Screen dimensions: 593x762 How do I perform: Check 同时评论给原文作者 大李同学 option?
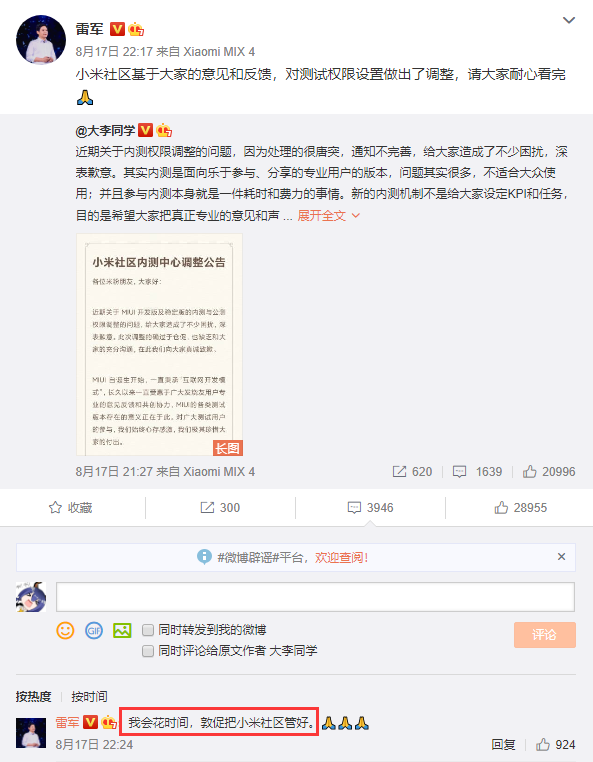tap(148, 651)
